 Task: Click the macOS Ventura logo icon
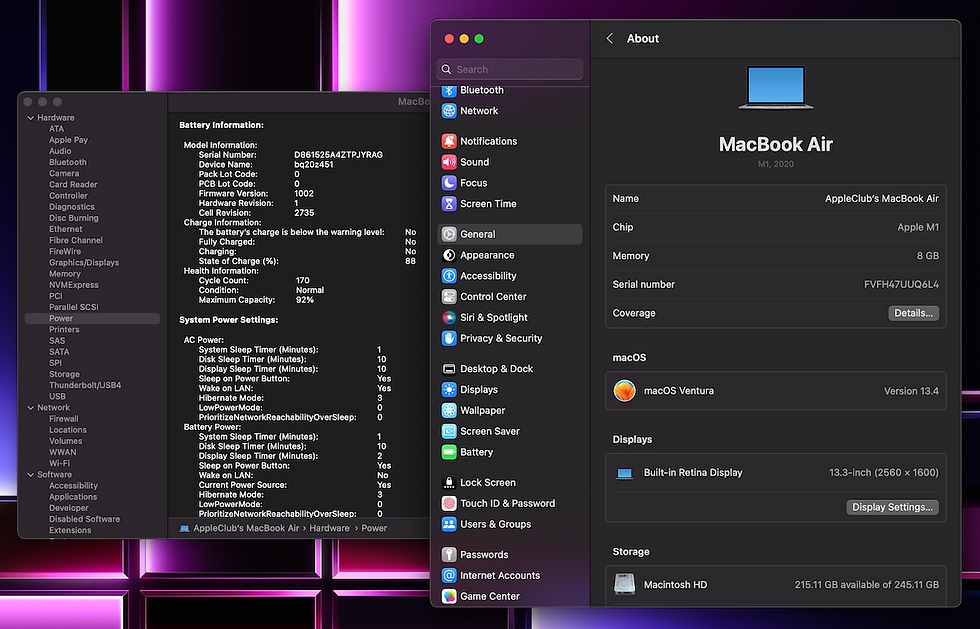pos(624,391)
